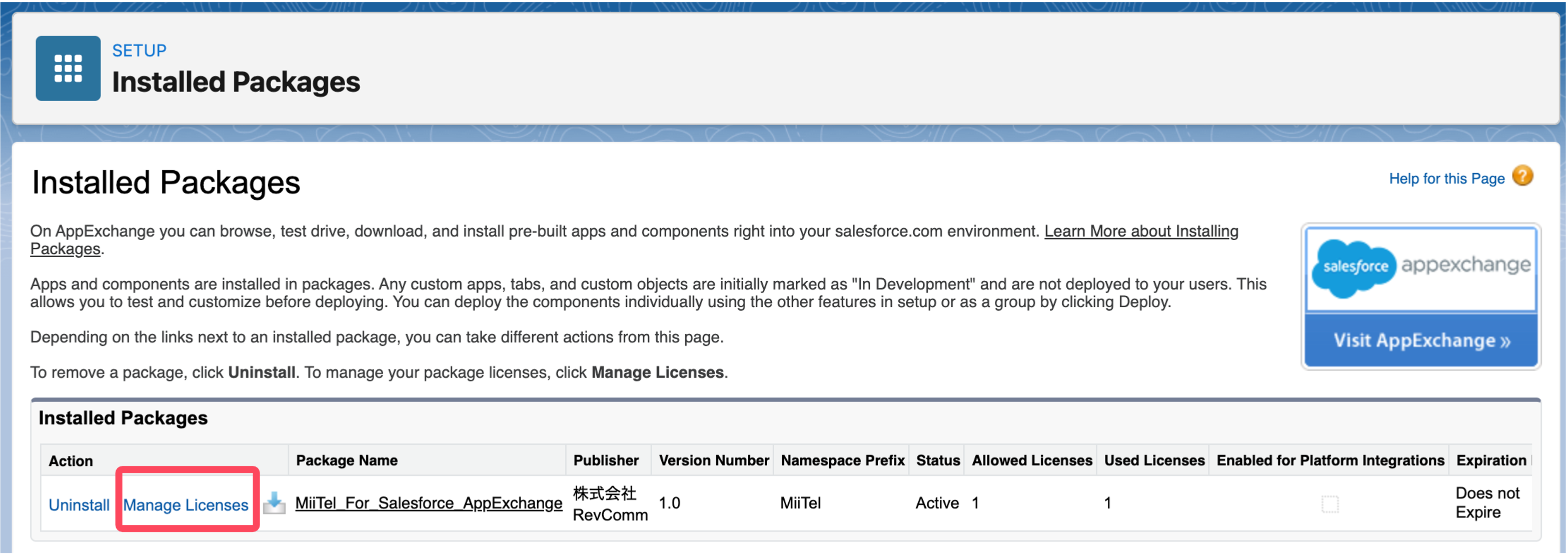Click the Setup app grid icon

(x=68, y=68)
